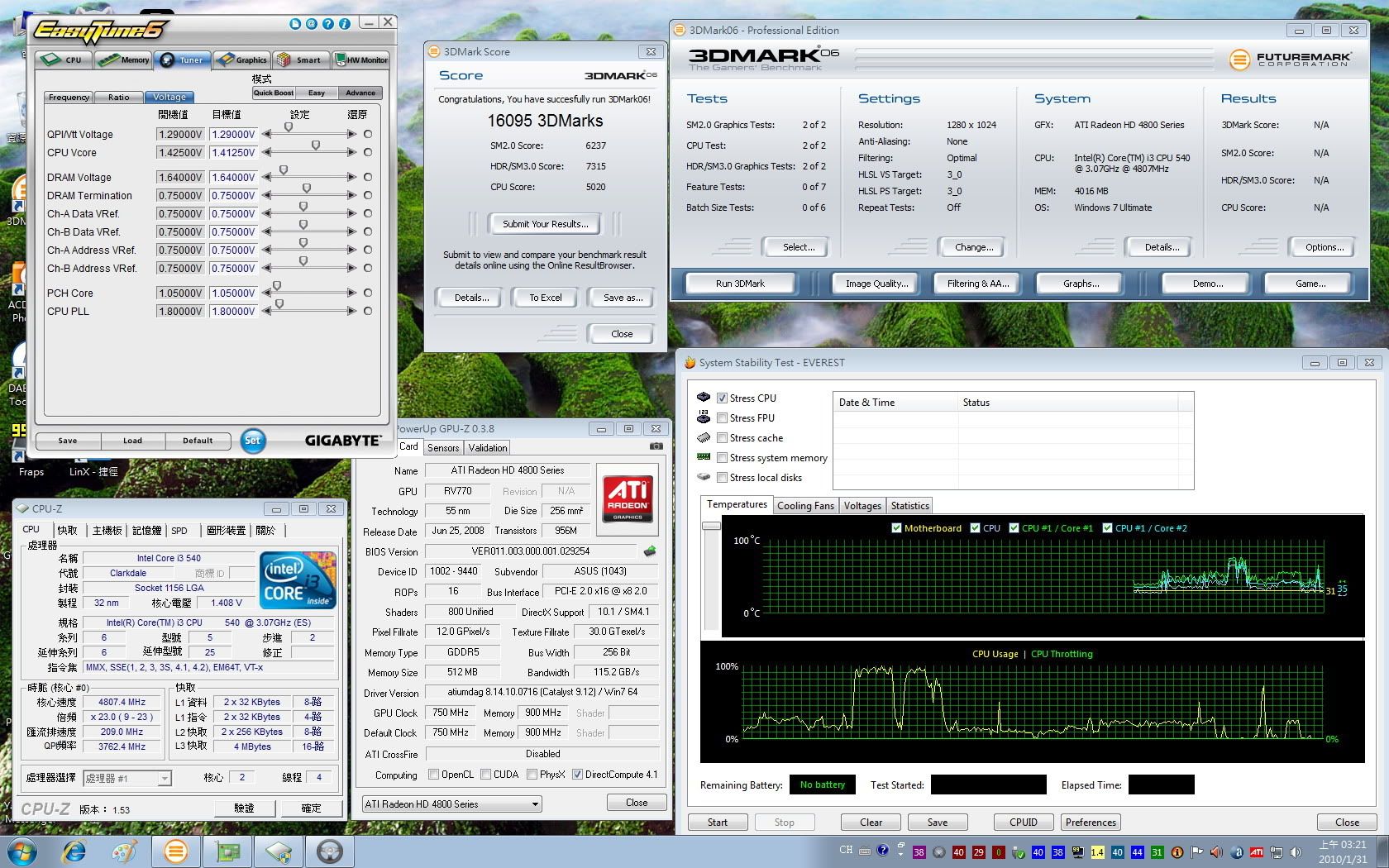
Task: Open CPUID button in EVEREST
Action: point(1024,823)
